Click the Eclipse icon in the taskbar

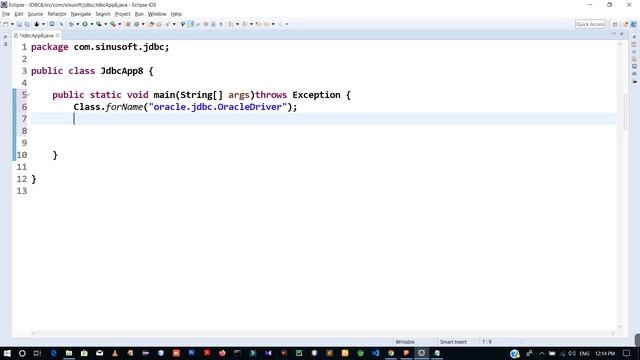coord(422,353)
